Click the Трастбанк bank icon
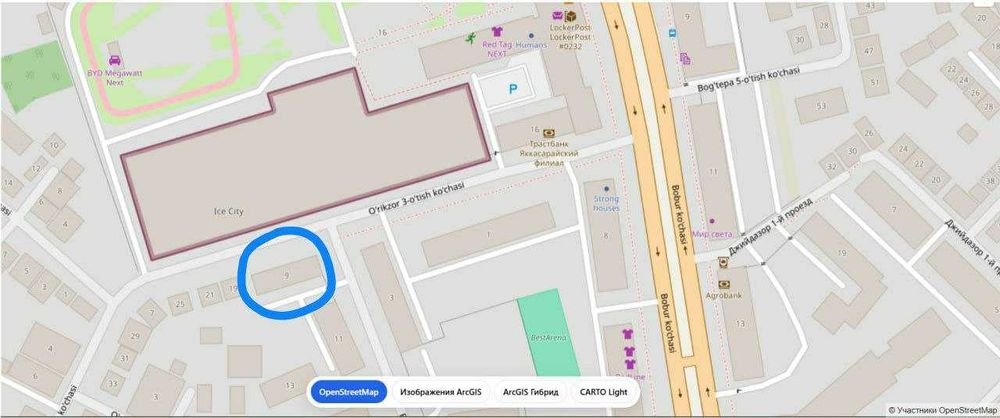This screenshot has width=1000, height=418. [x=548, y=133]
